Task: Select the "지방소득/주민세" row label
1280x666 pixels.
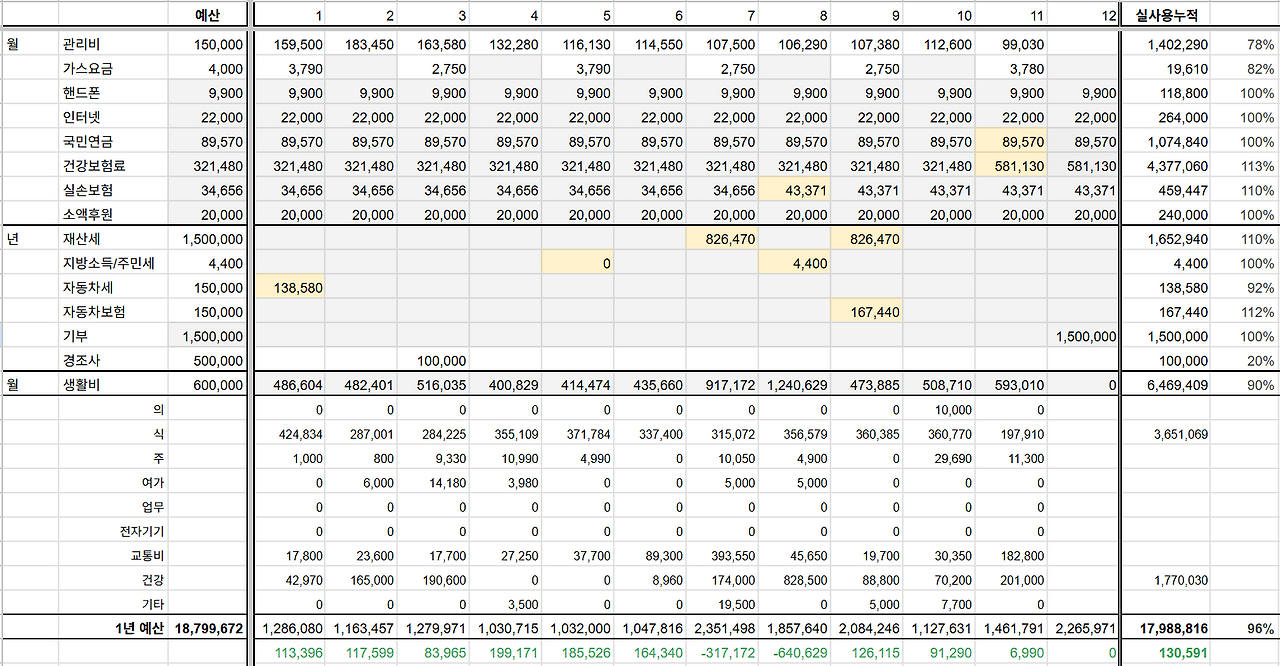Action: coord(108,263)
